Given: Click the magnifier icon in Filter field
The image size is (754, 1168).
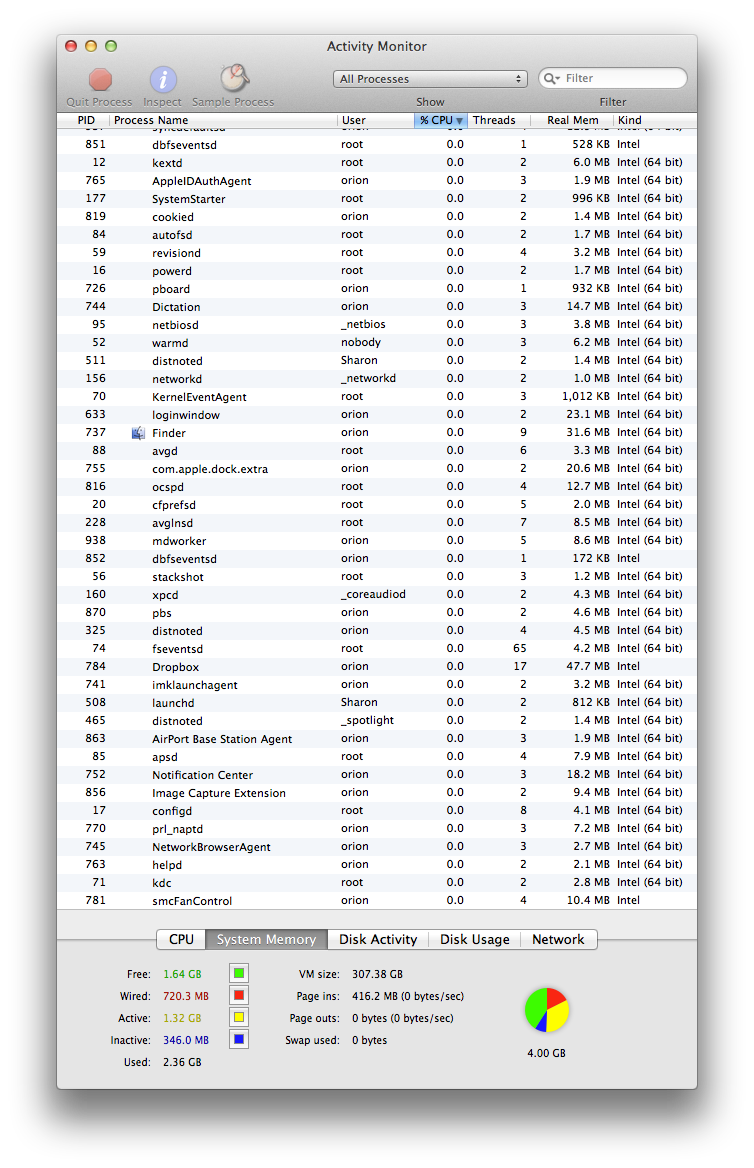Looking at the screenshot, I should 551,78.
